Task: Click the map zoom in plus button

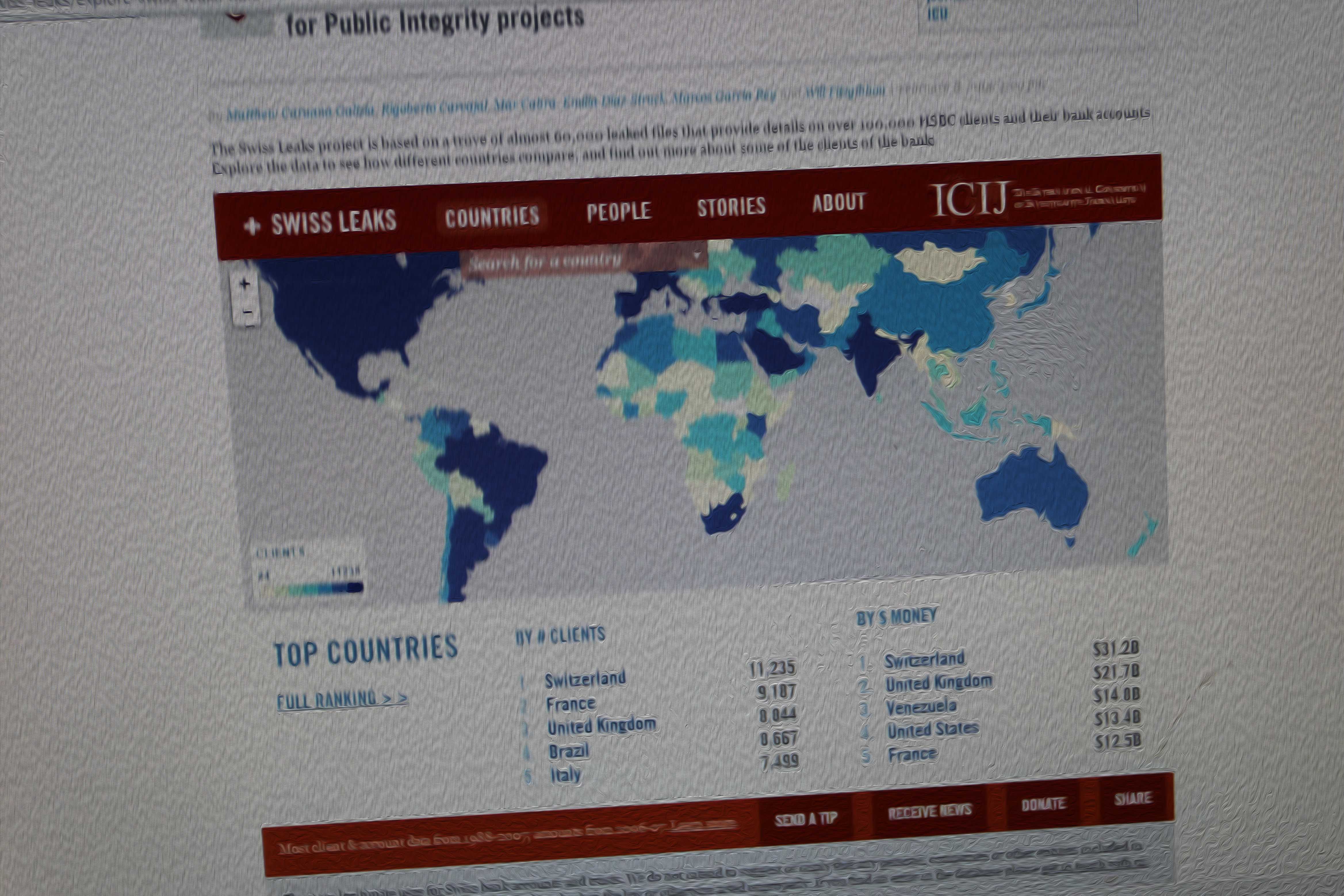Action: click(245, 284)
